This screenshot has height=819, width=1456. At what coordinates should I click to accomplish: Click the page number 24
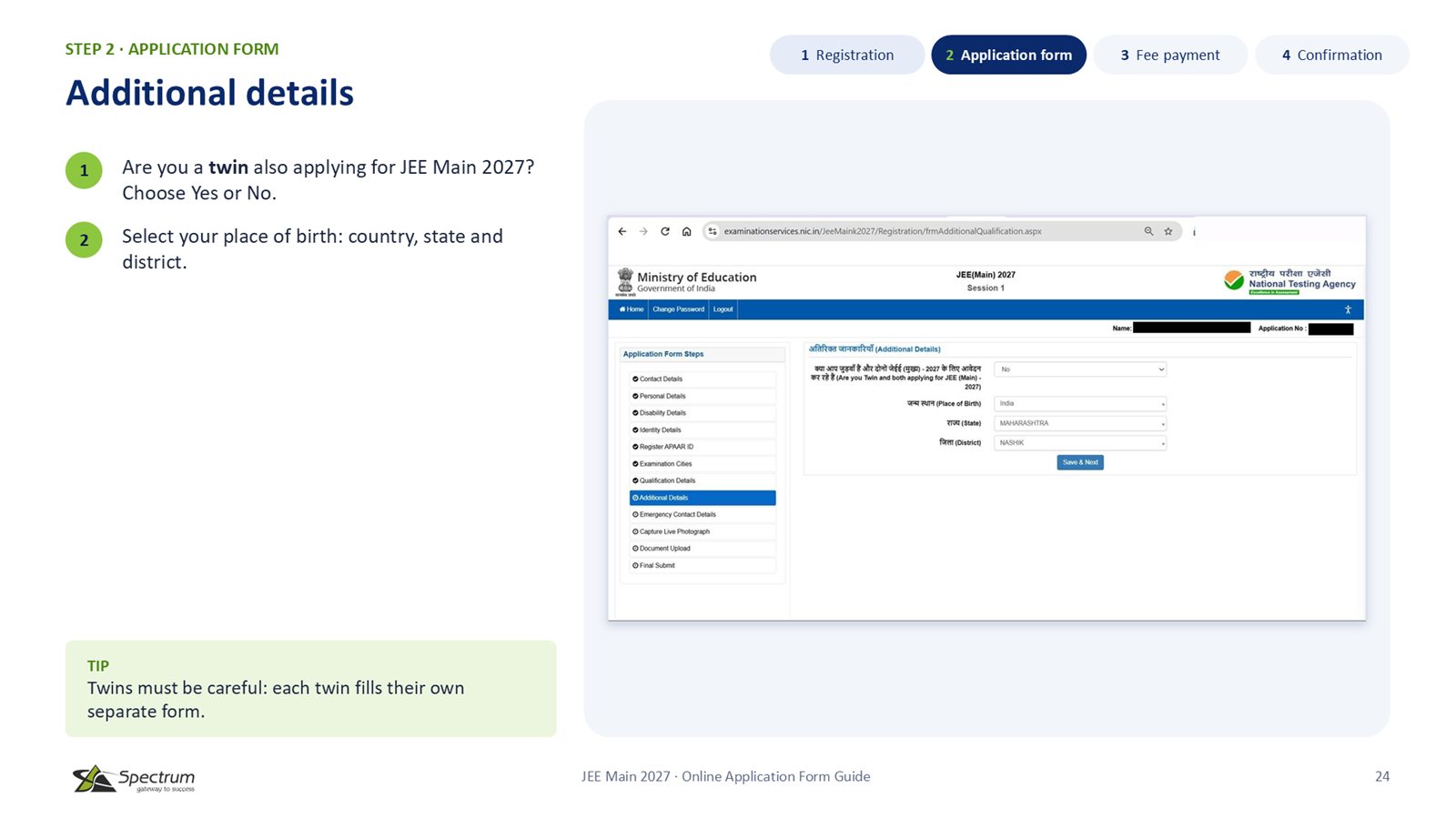[x=1382, y=776]
